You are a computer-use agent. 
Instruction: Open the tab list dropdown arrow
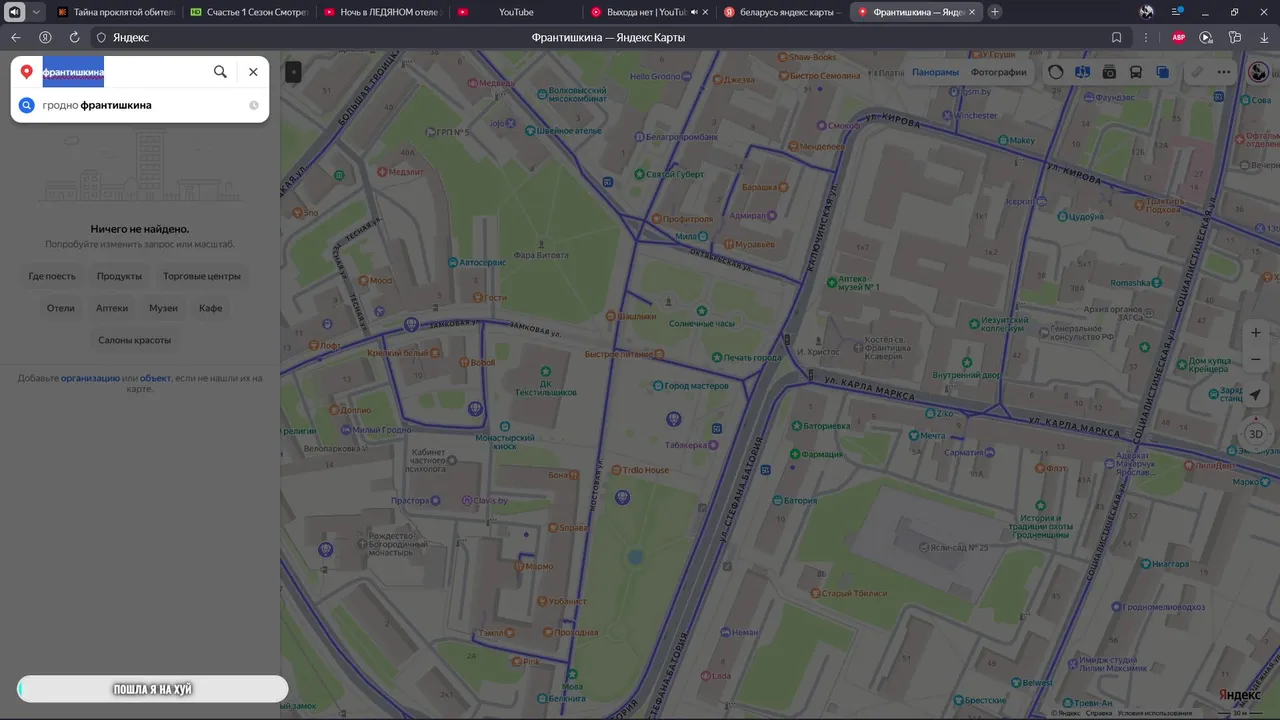(37, 12)
